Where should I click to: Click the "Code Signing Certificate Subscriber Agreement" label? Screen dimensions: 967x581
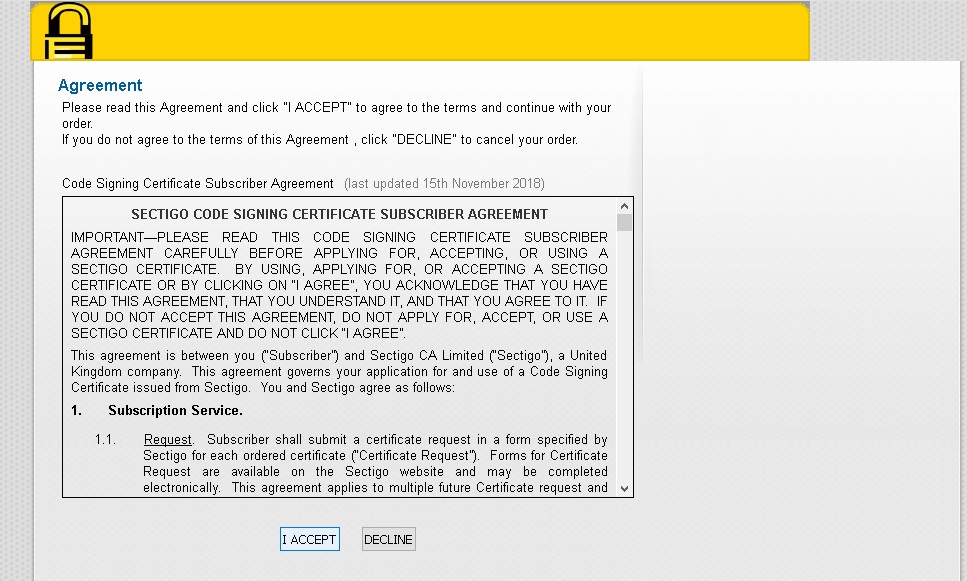coord(198,184)
